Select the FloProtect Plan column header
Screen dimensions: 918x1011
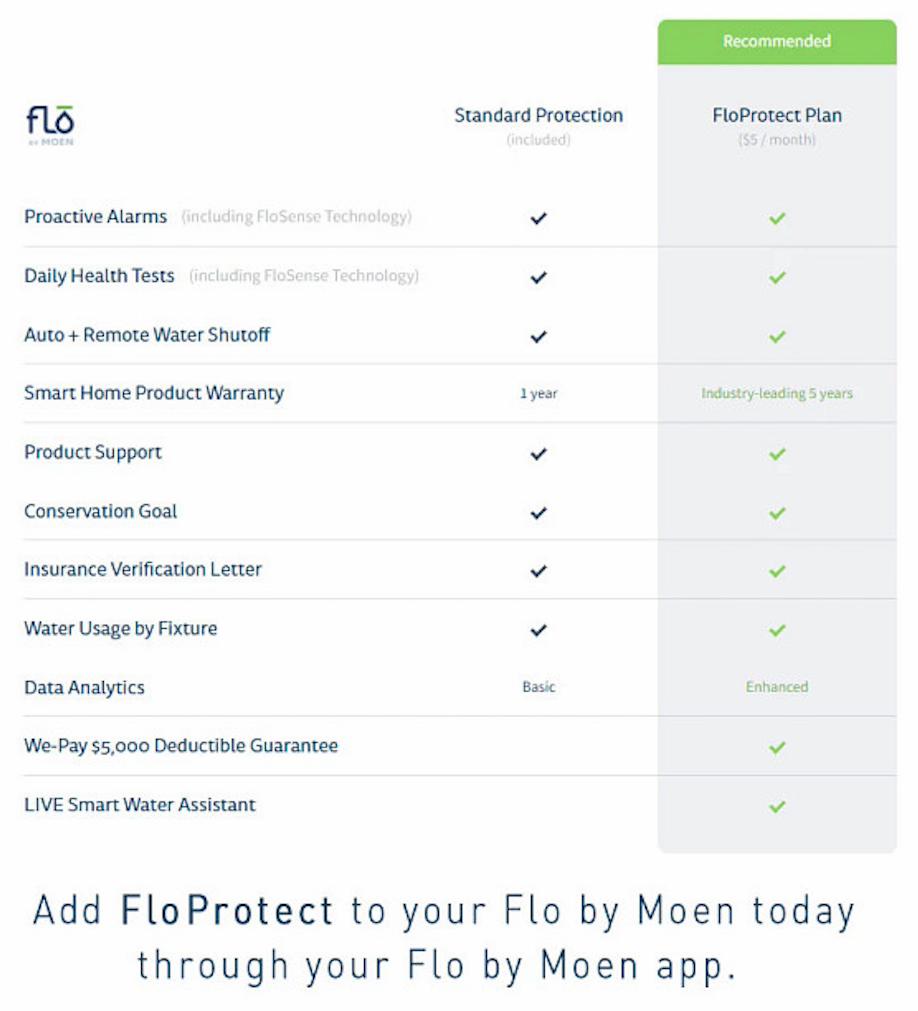(x=777, y=116)
